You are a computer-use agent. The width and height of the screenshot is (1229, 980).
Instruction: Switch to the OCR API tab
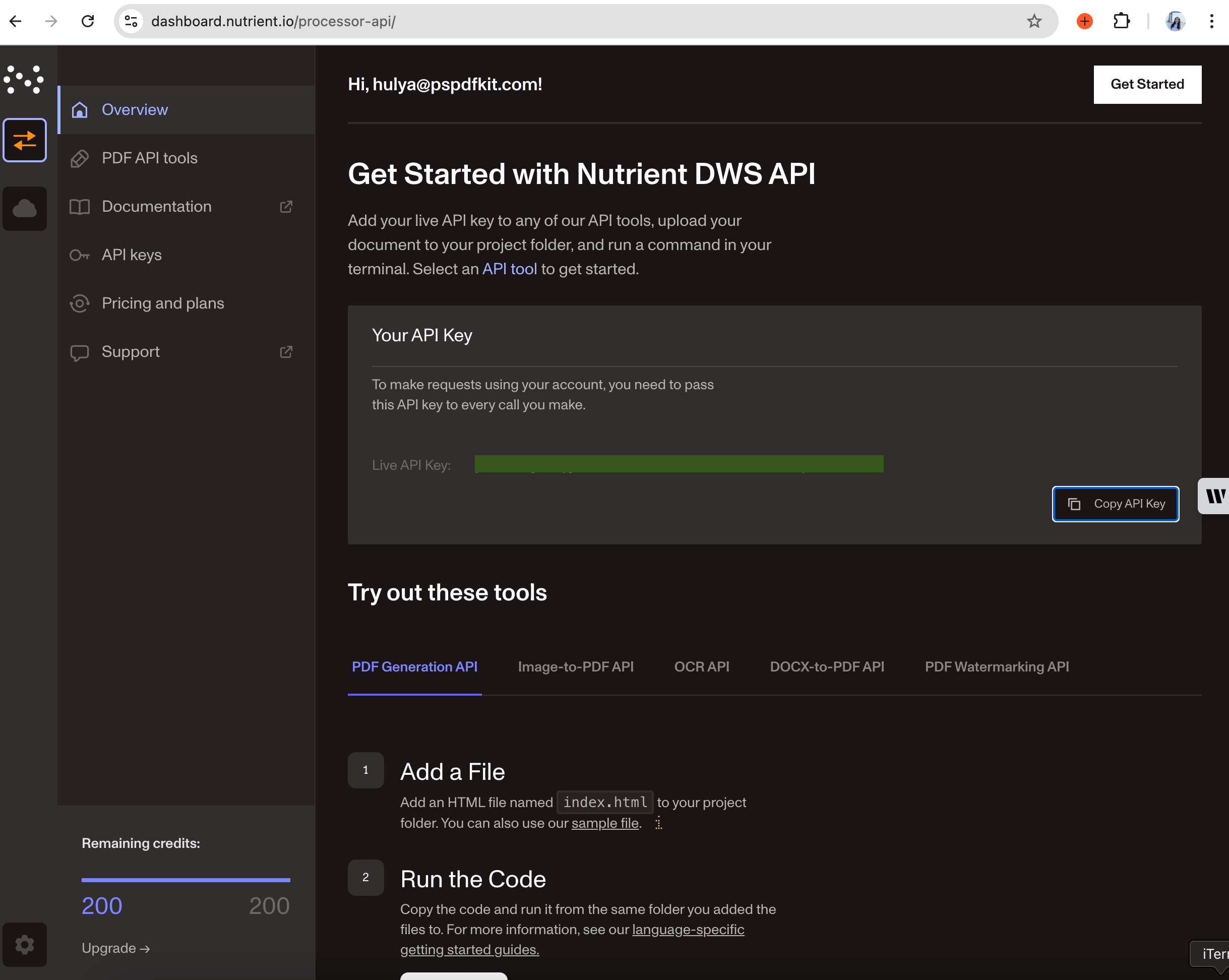click(702, 666)
